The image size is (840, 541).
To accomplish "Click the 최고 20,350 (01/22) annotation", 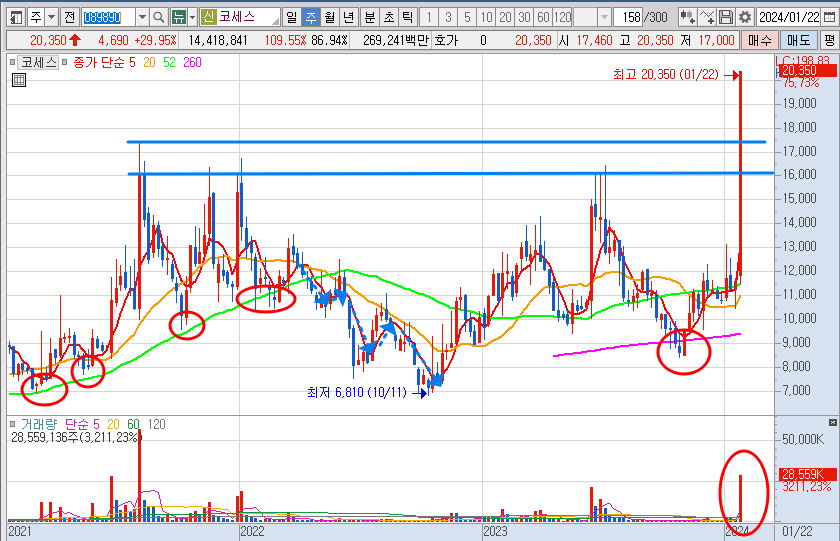I will coord(666,74).
